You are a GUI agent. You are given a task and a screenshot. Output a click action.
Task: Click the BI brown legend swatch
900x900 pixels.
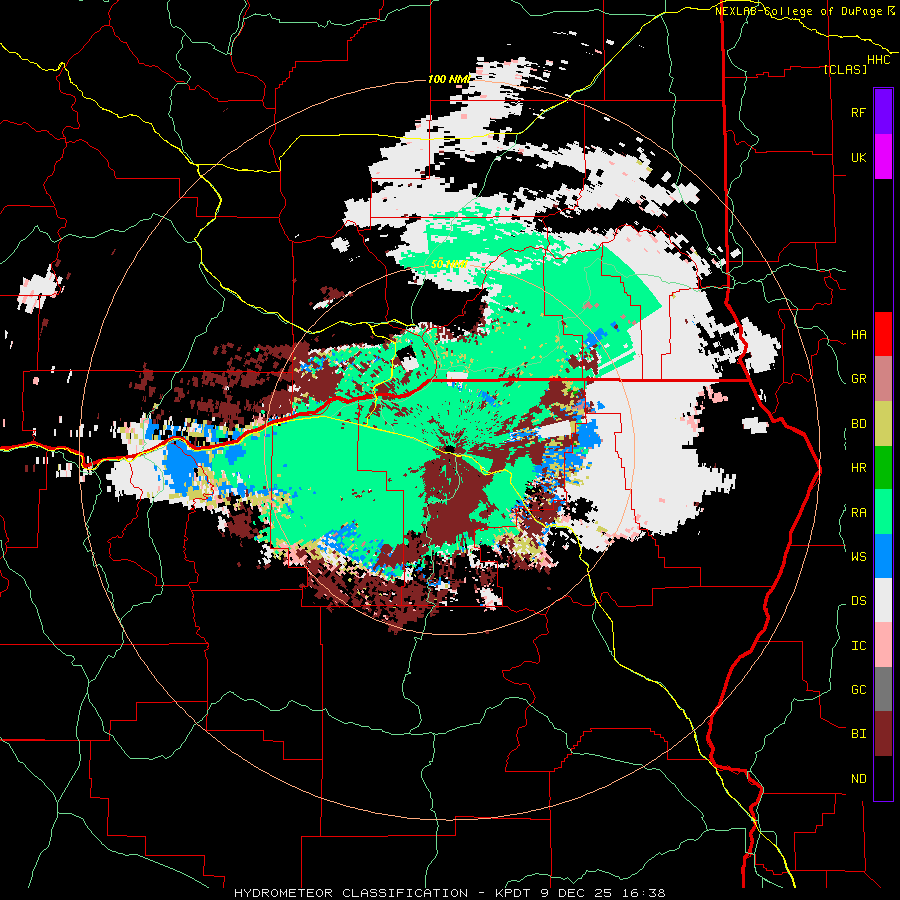(x=883, y=734)
